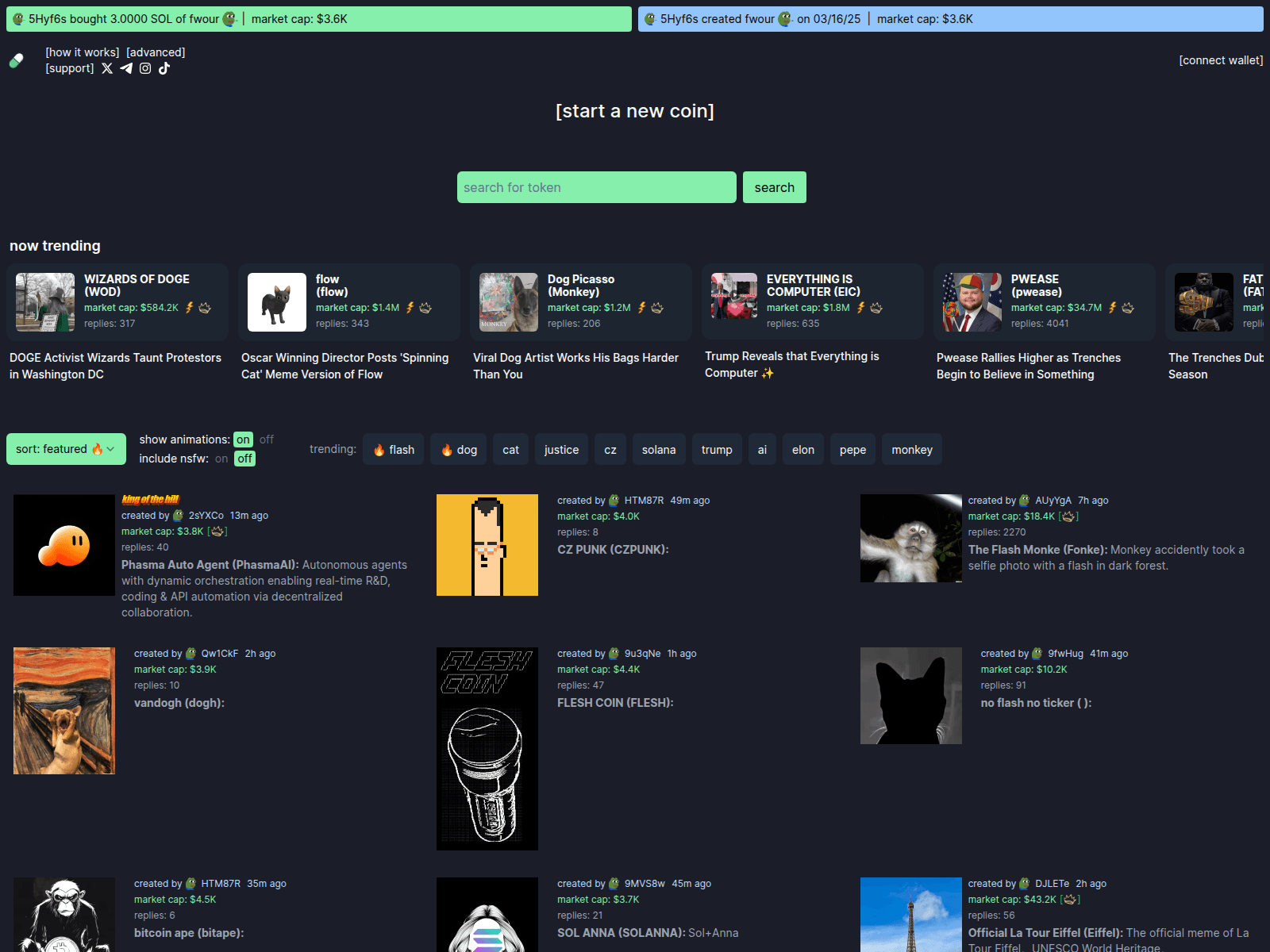Click frog avatar of creator DJLETe

[x=1025, y=884]
